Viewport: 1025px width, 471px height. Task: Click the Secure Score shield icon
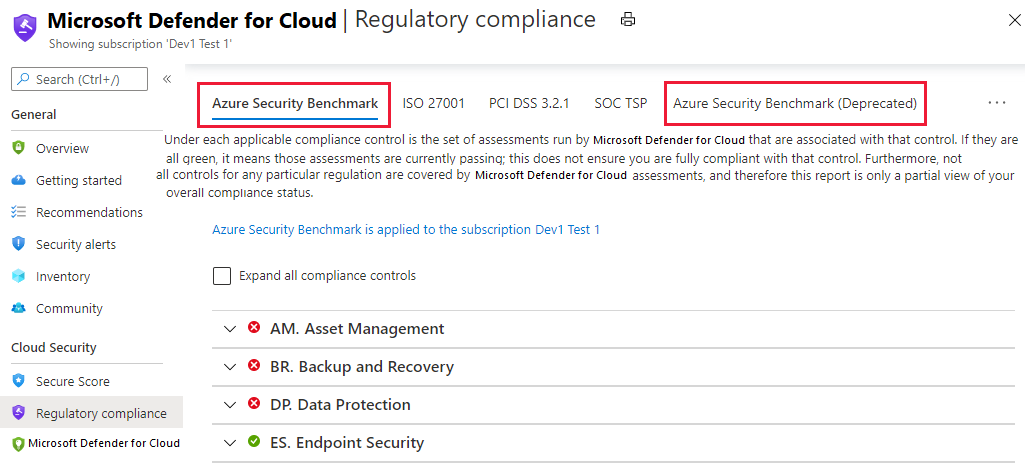point(18,381)
